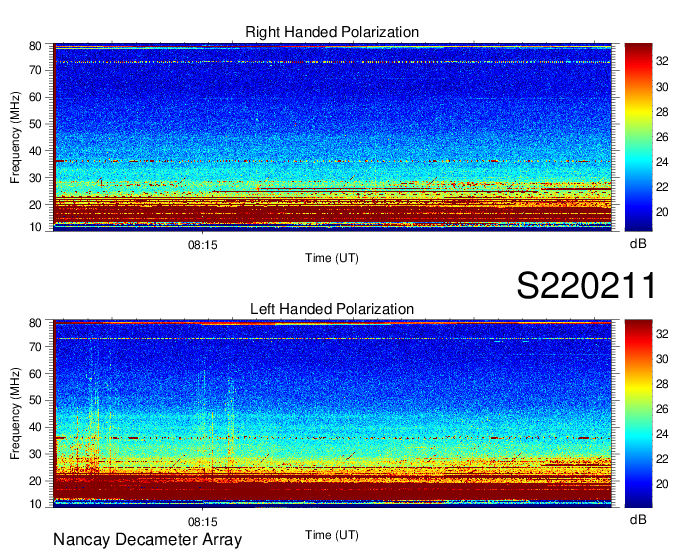Click the 22 value on lower color bar
The image size is (680, 552).
tap(662, 459)
